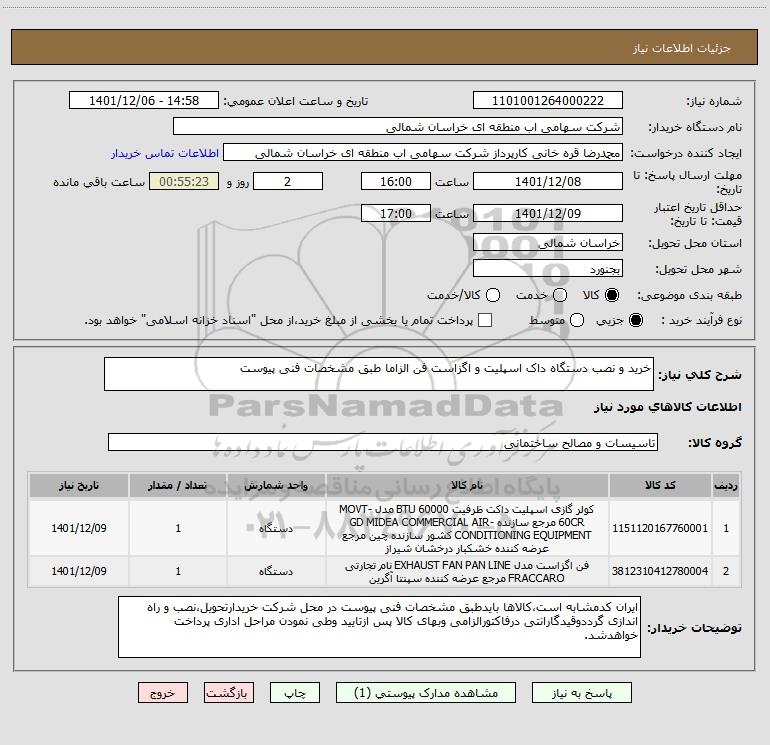Click the MIDEA split duct cooler item name
The width and height of the screenshot is (770, 745).
pyautogui.click(x=467, y=528)
